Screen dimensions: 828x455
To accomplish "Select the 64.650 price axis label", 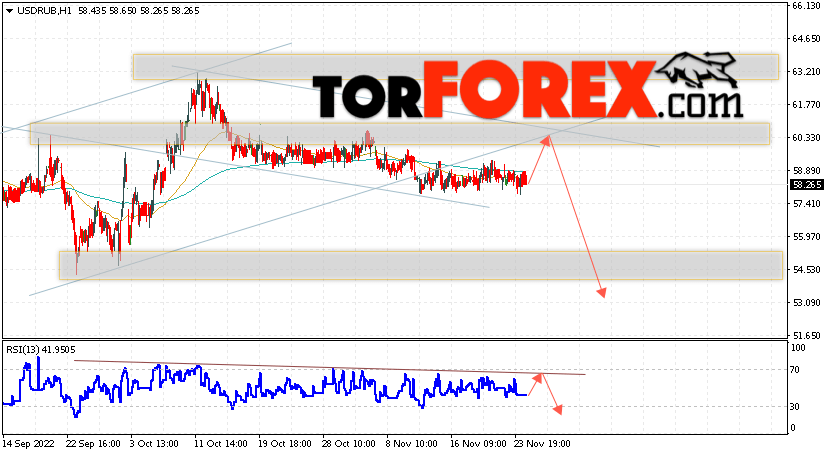I will pos(806,39).
